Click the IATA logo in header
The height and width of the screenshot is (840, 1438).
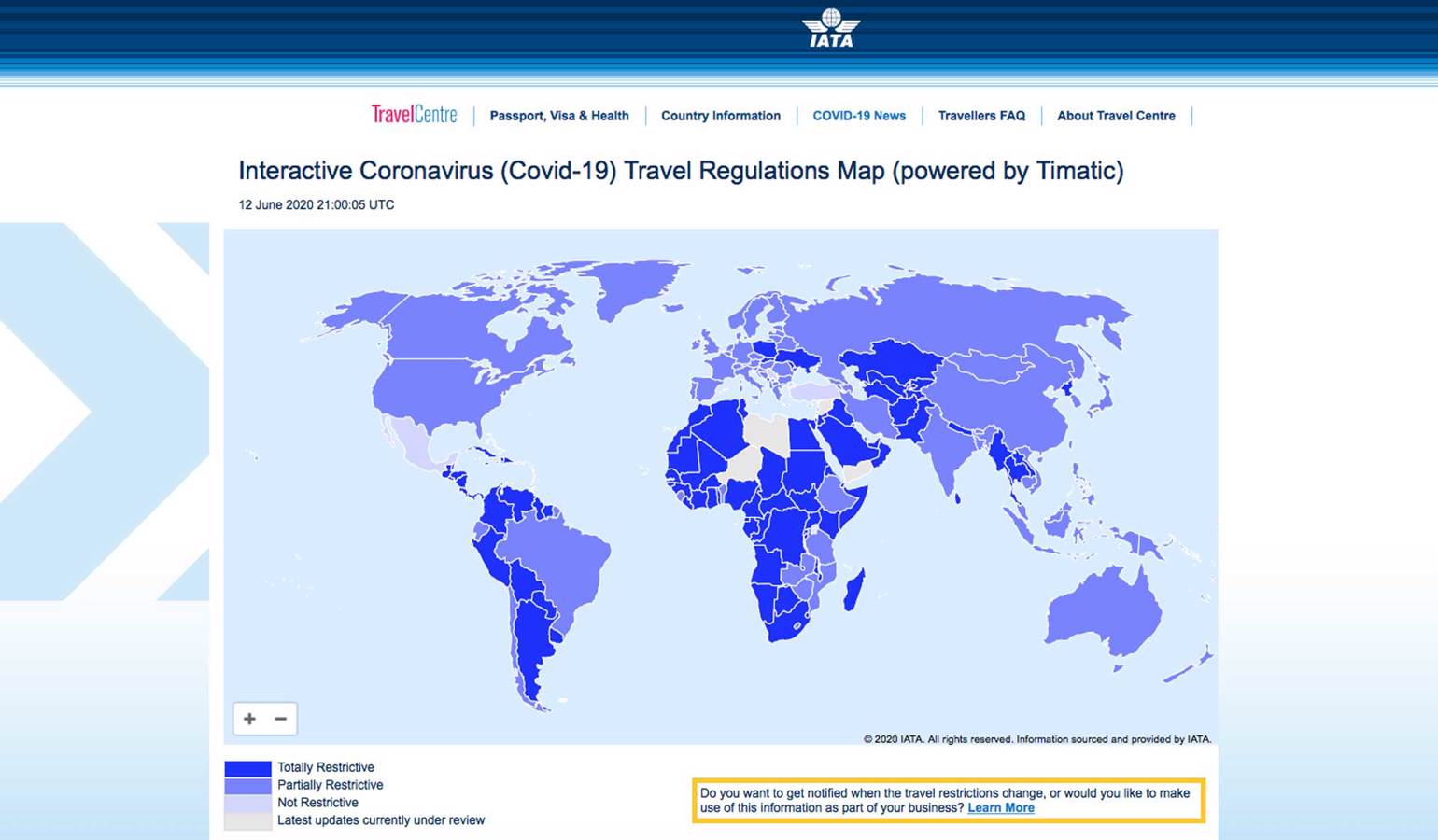830,28
